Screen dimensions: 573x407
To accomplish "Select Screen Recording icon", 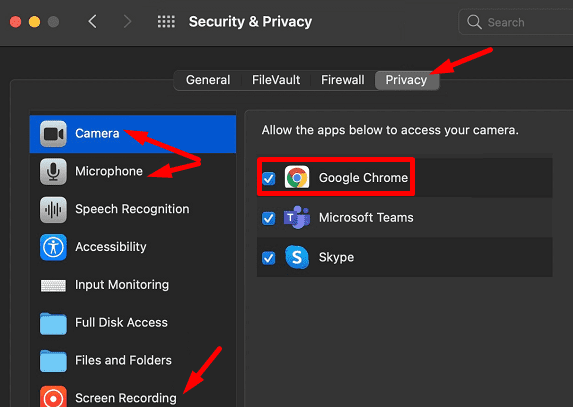I will 53,398.
